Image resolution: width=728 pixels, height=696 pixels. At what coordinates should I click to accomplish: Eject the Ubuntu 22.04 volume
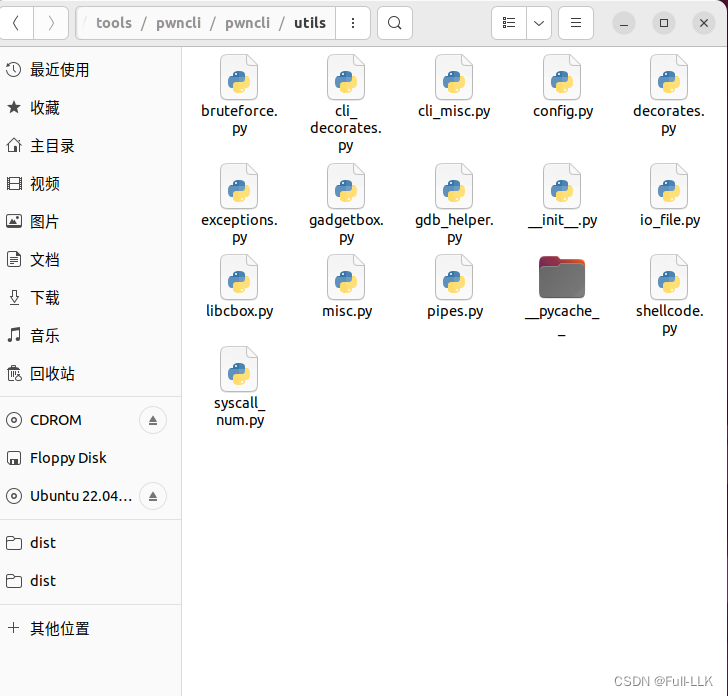click(153, 496)
